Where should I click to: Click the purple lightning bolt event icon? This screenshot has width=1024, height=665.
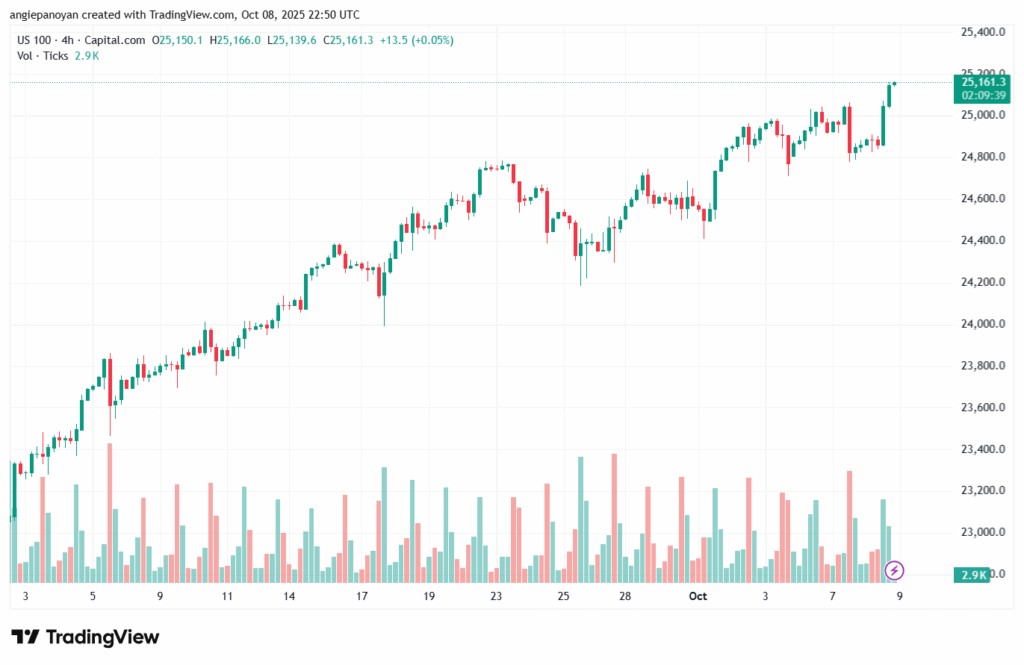click(895, 570)
